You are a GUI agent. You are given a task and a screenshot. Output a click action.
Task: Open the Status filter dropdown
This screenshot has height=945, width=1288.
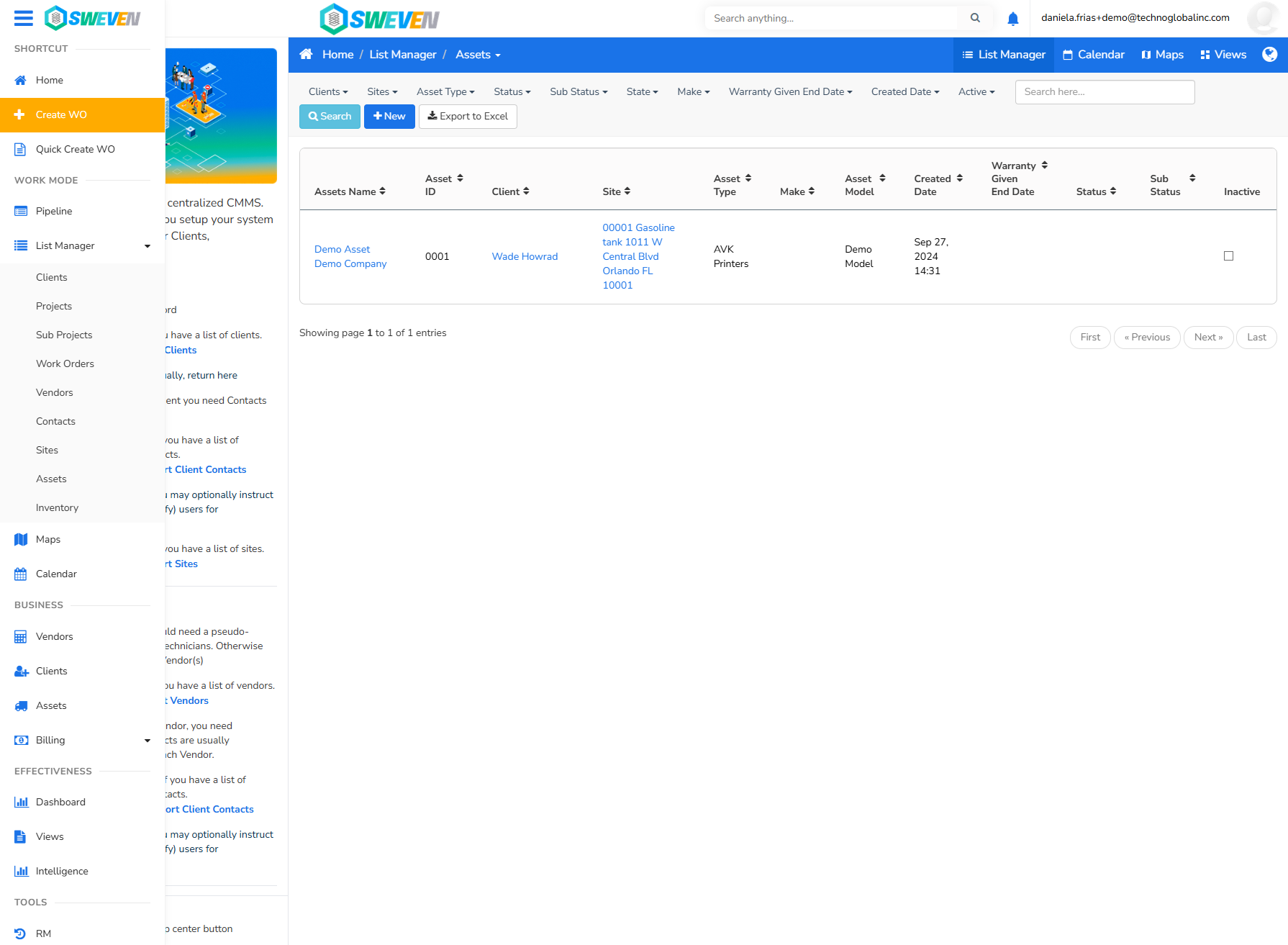(x=512, y=92)
